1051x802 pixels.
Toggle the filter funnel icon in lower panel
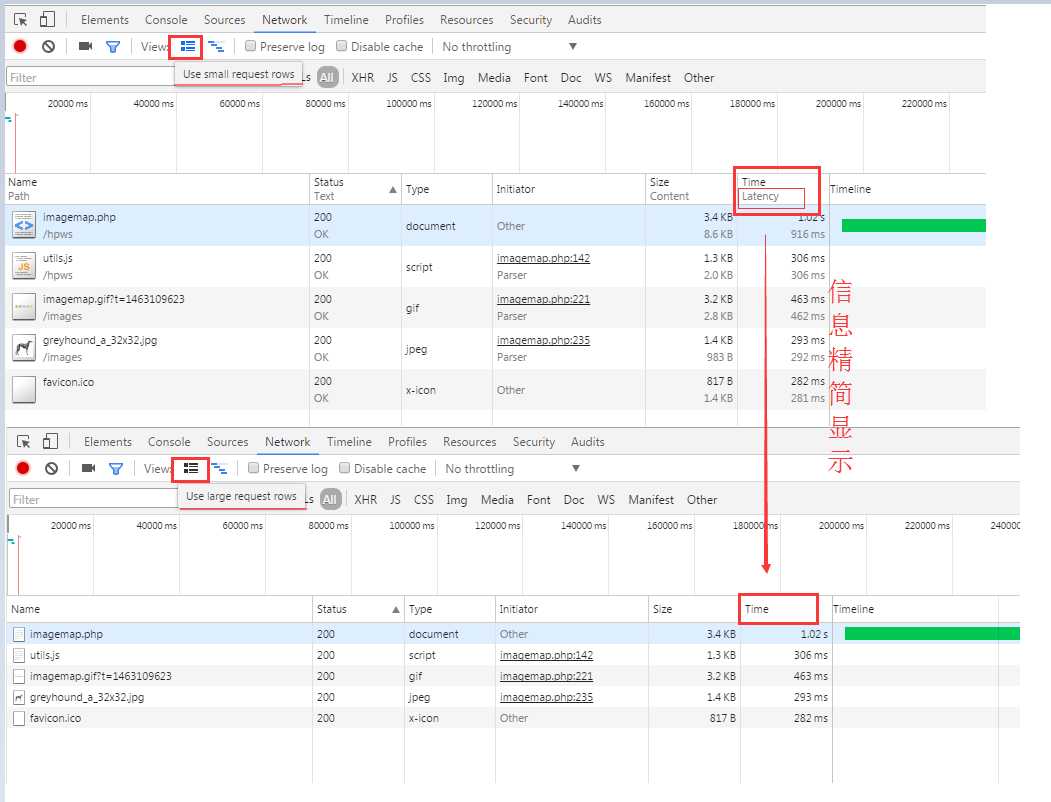click(x=116, y=468)
